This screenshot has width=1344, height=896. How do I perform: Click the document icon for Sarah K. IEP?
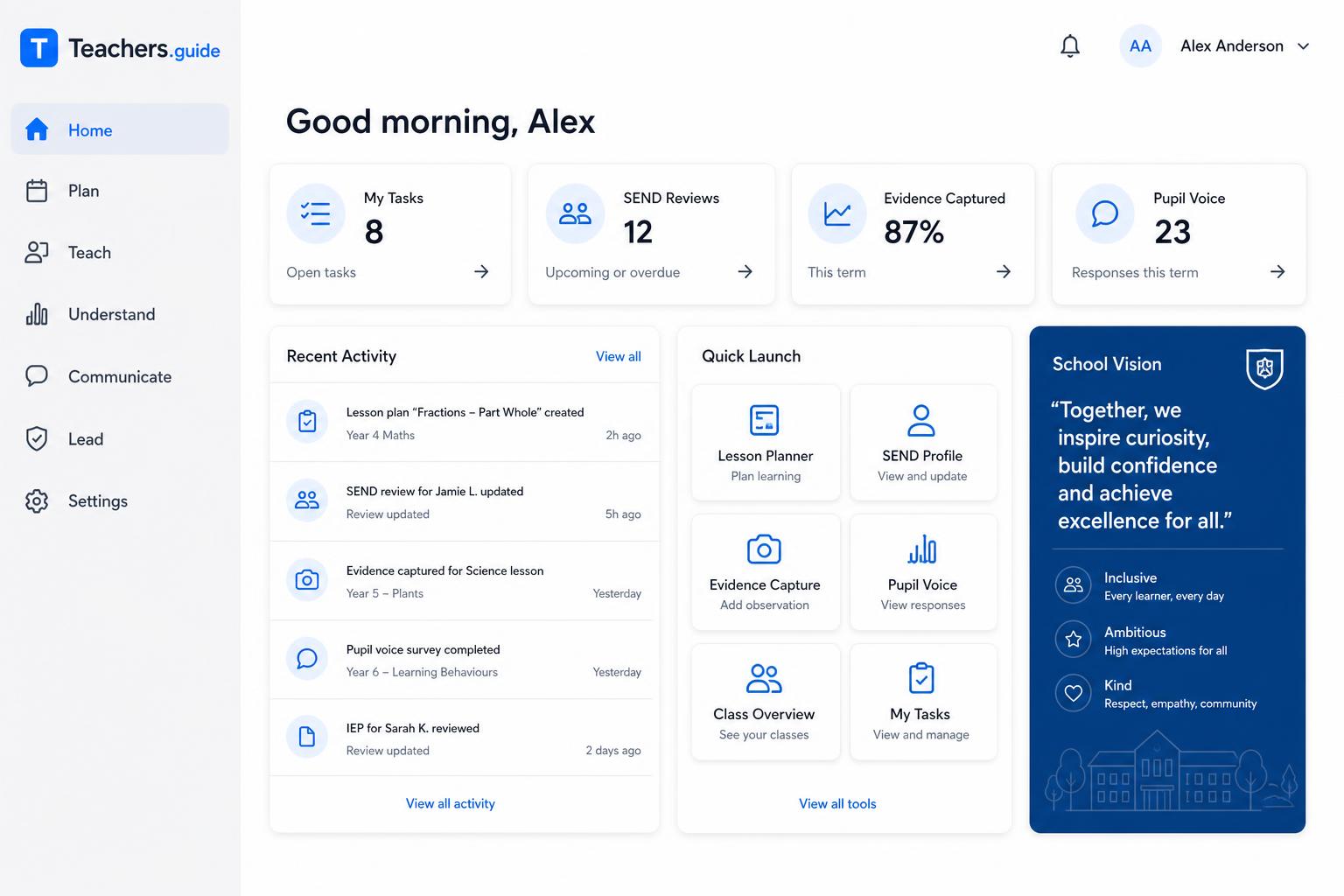pos(307,737)
